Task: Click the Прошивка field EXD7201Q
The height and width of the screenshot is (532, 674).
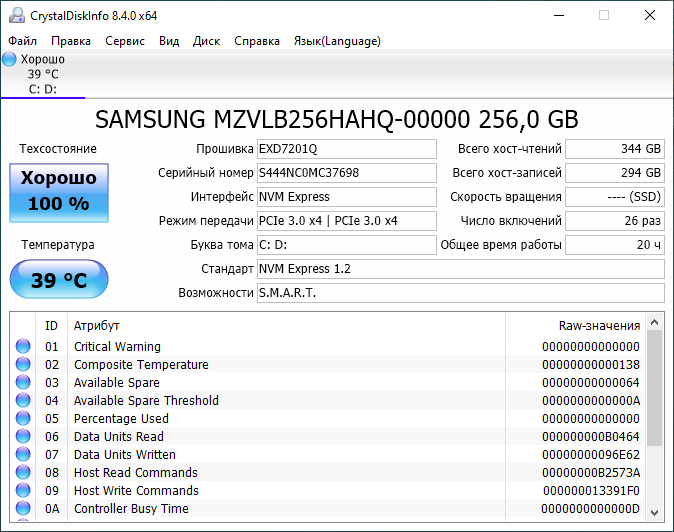Action: (346, 149)
